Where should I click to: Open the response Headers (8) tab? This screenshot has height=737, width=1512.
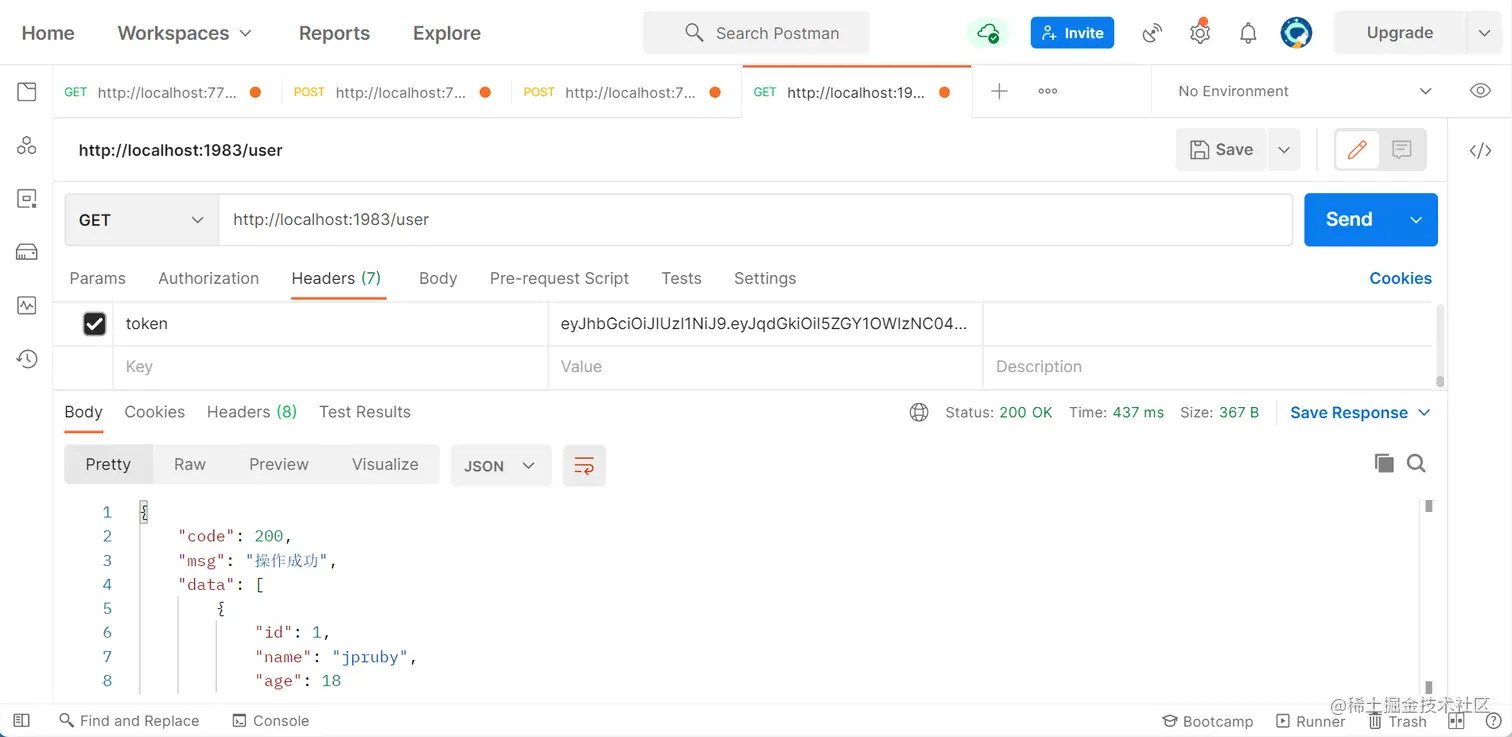coord(252,412)
